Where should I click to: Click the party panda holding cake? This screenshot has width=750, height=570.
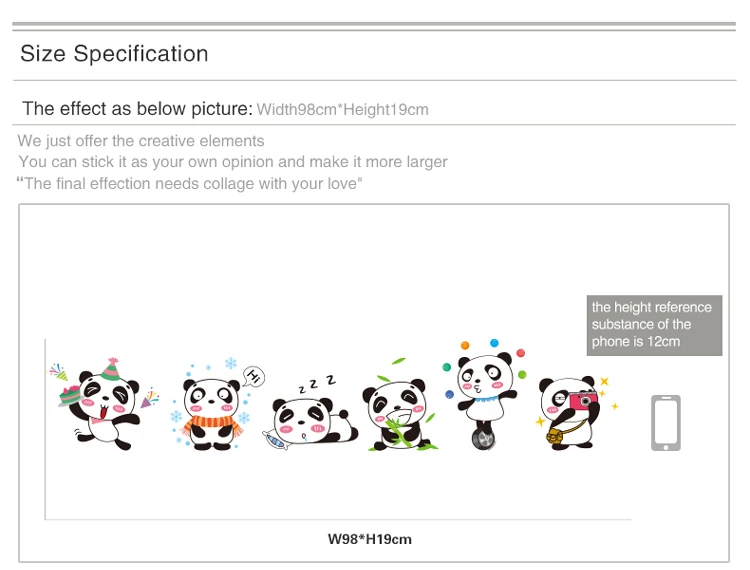[x=104, y=404]
